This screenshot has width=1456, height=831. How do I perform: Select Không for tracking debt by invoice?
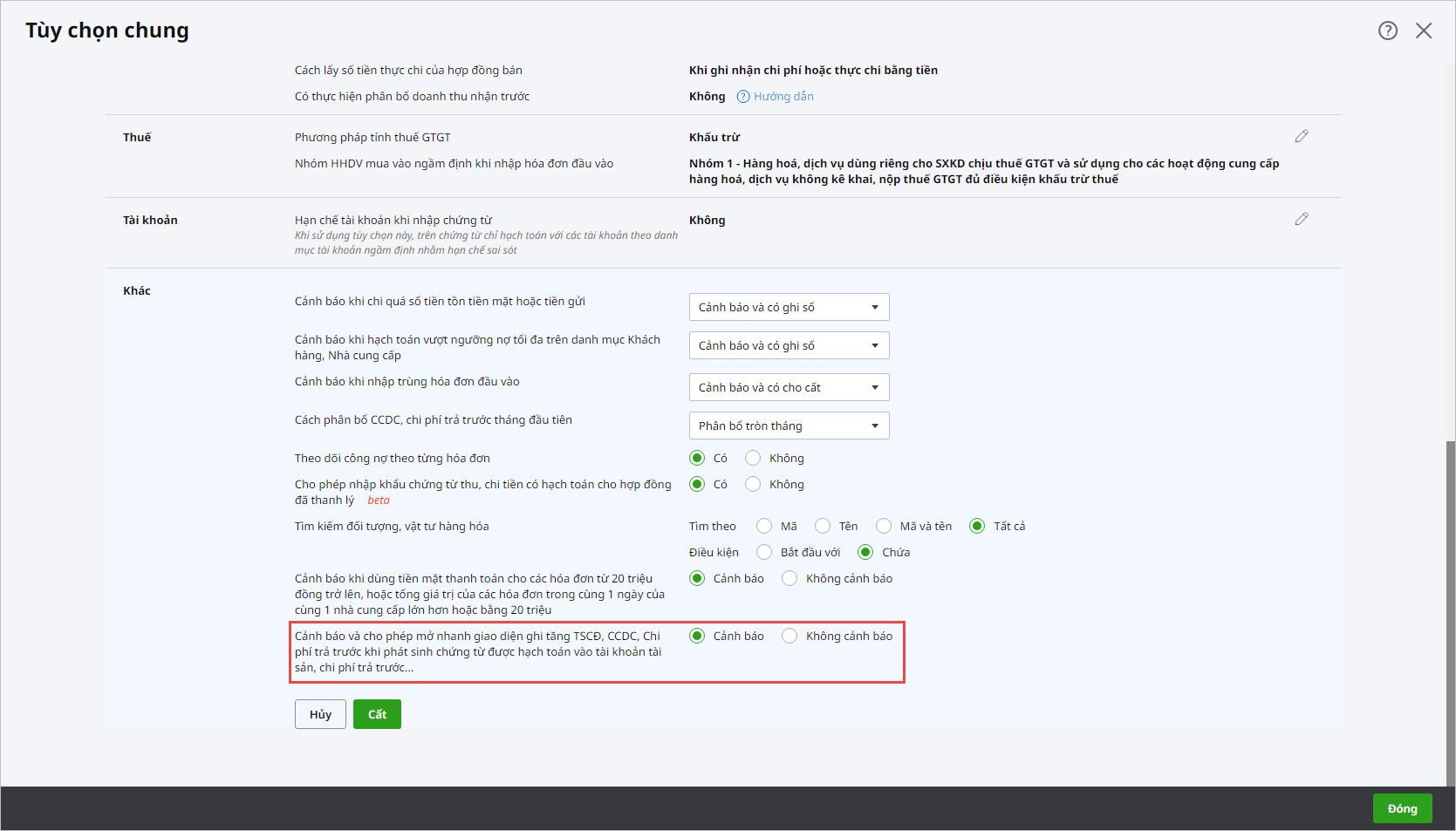coord(754,459)
